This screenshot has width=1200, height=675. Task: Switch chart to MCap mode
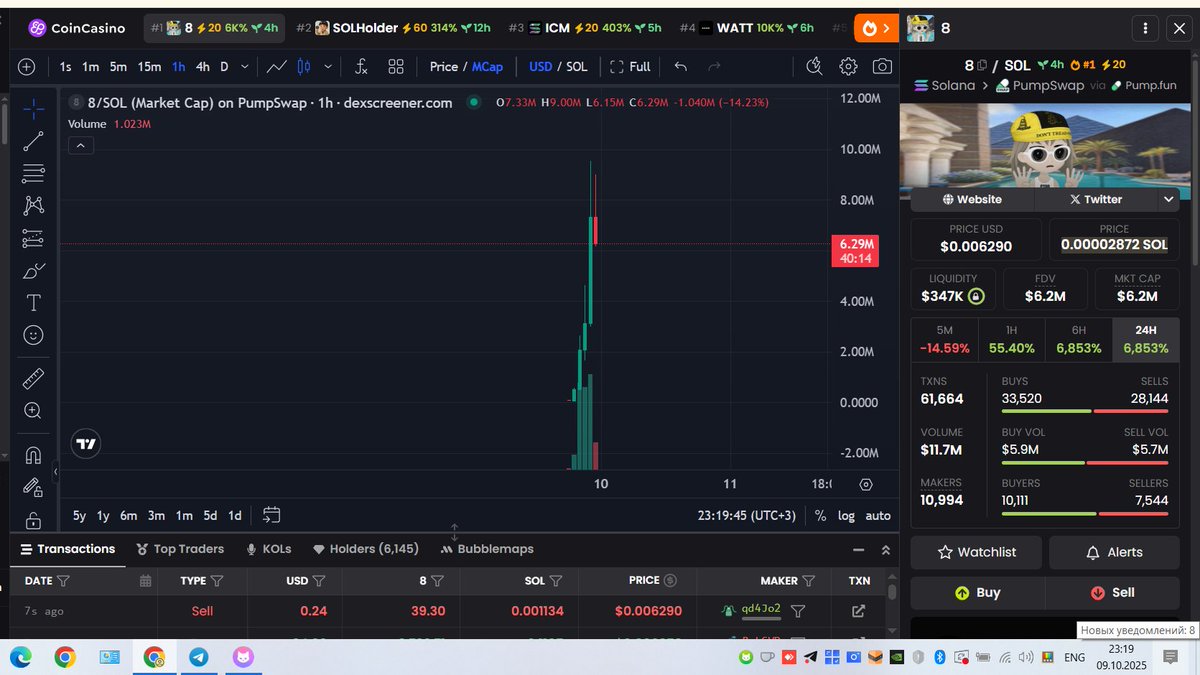[x=488, y=67]
